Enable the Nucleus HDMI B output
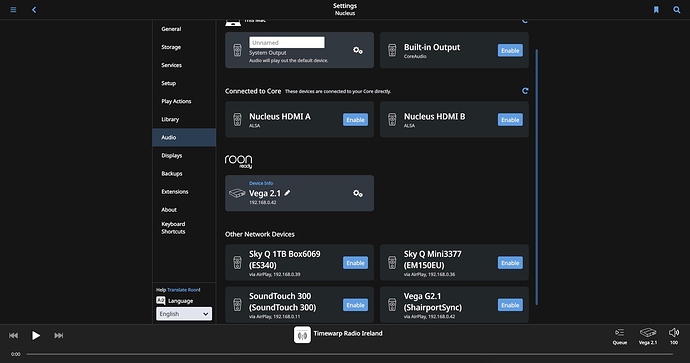This screenshot has height=363, width=690. tap(510, 120)
